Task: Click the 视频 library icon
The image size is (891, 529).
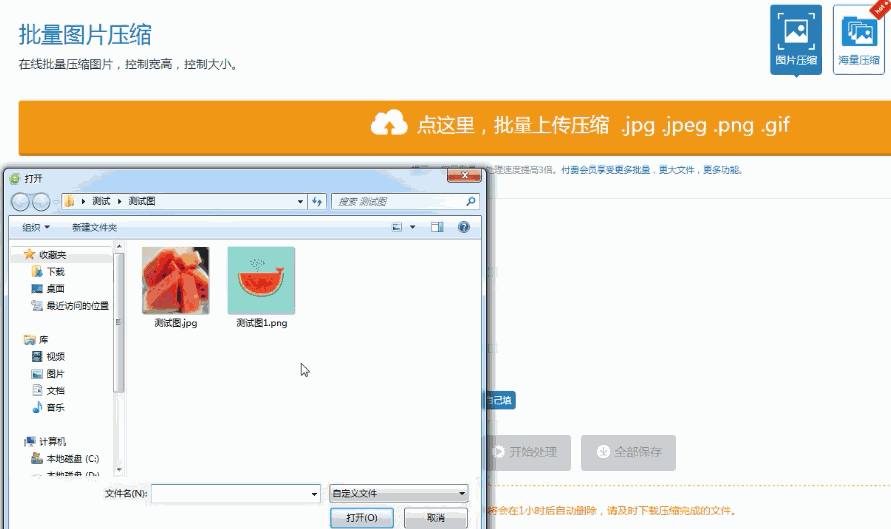Action: [x=37, y=356]
